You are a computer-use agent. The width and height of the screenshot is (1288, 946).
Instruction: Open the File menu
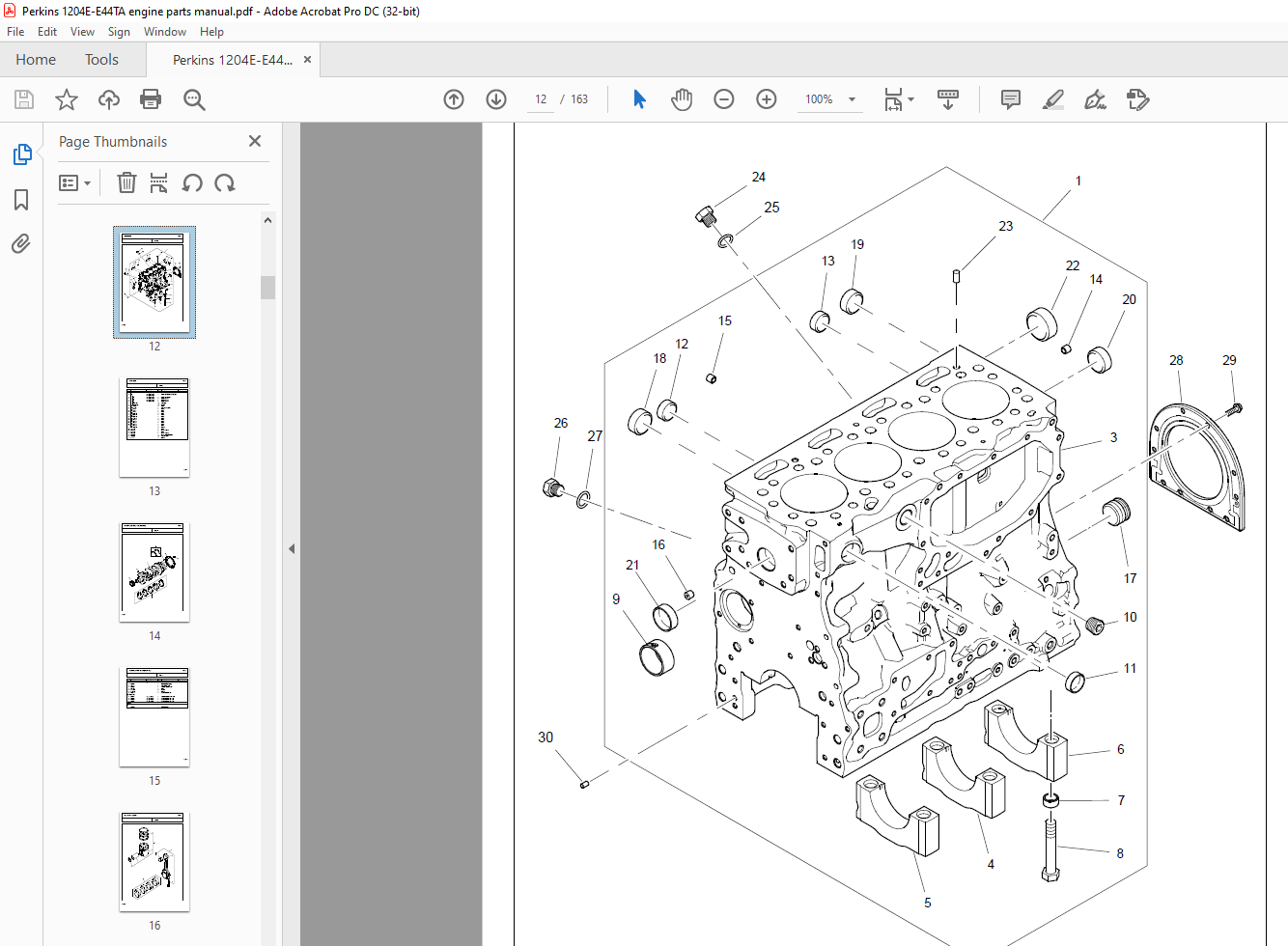click(15, 32)
